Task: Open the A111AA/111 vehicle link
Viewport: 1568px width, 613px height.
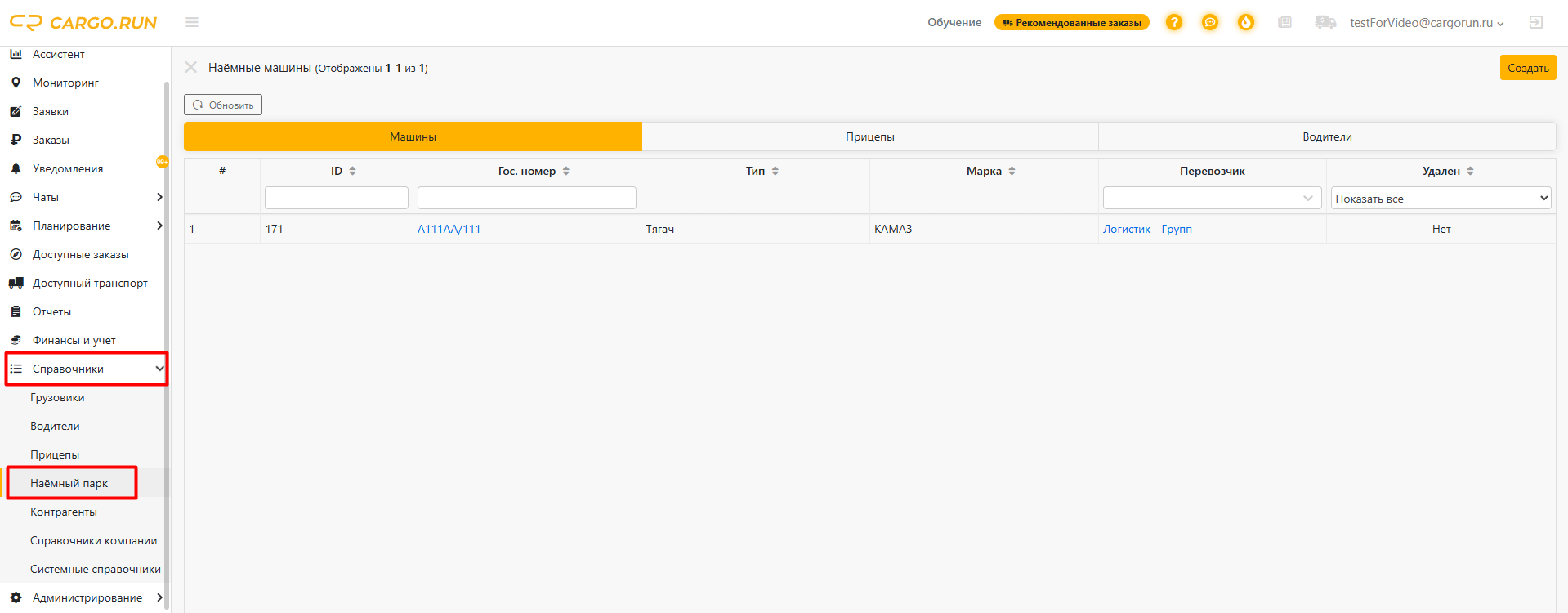Action: click(449, 229)
